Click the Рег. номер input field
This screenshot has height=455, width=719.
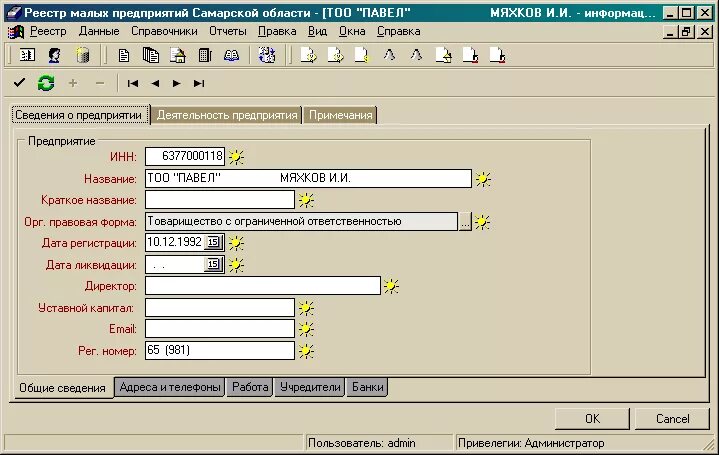point(220,350)
